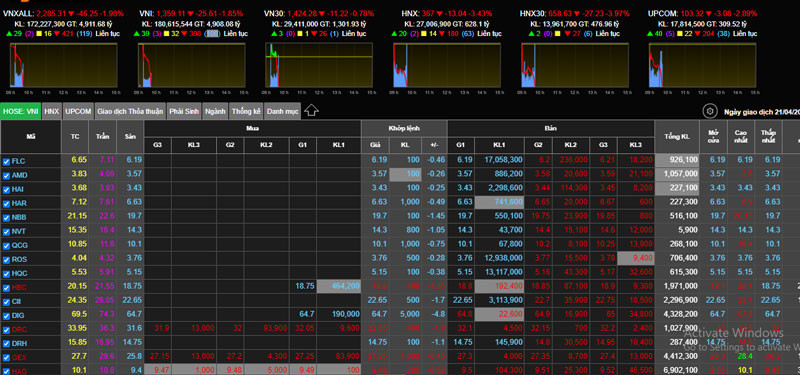Viewport: 800px width, 375px height.
Task: Open the Giao dịch Thỏa thuận tab
Action: 130,111
